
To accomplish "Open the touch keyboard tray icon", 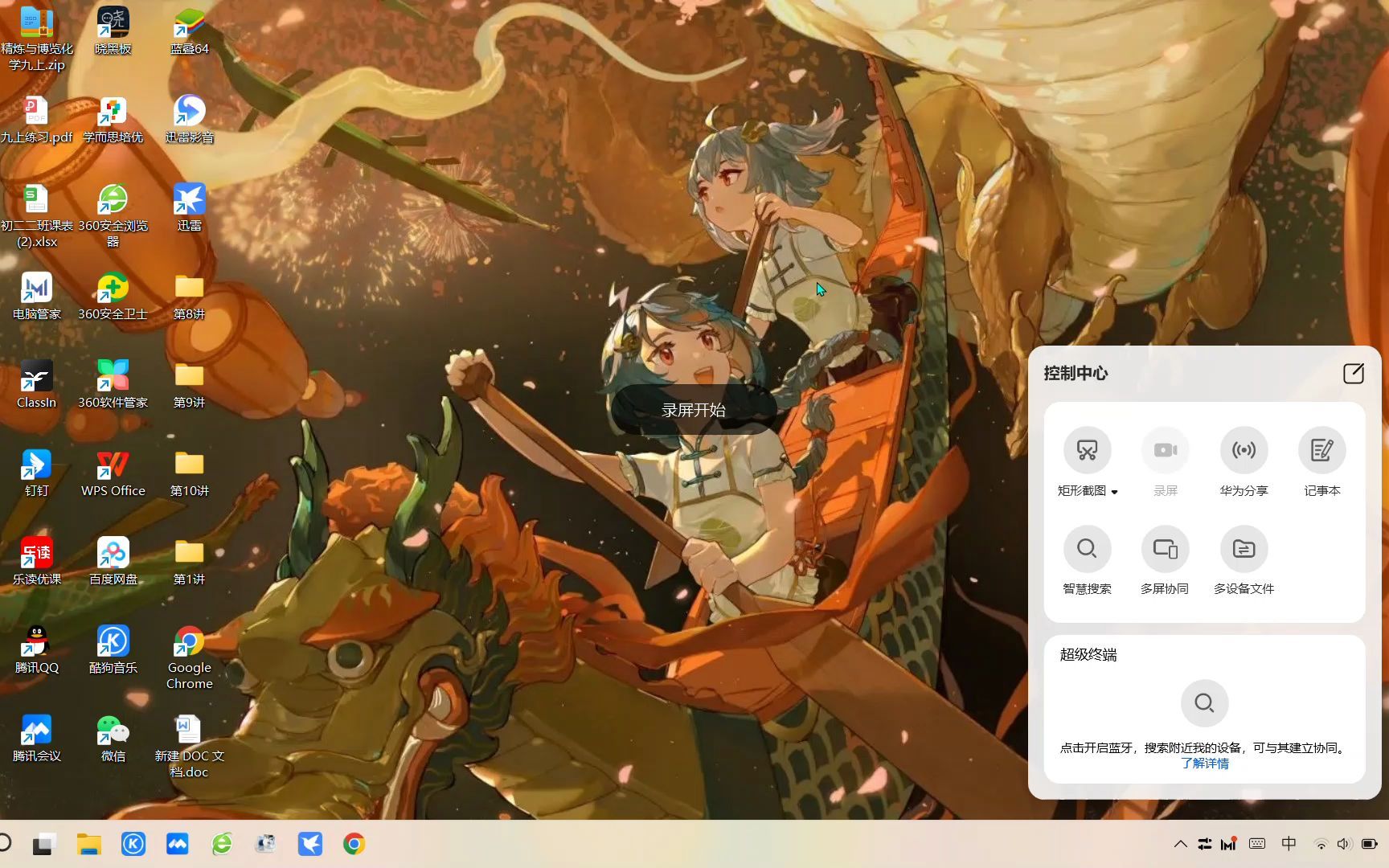I will coord(1257,844).
